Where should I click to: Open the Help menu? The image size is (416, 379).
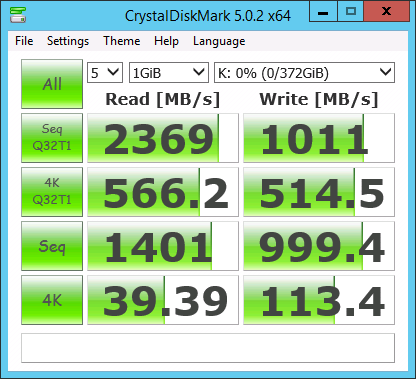pos(166,41)
